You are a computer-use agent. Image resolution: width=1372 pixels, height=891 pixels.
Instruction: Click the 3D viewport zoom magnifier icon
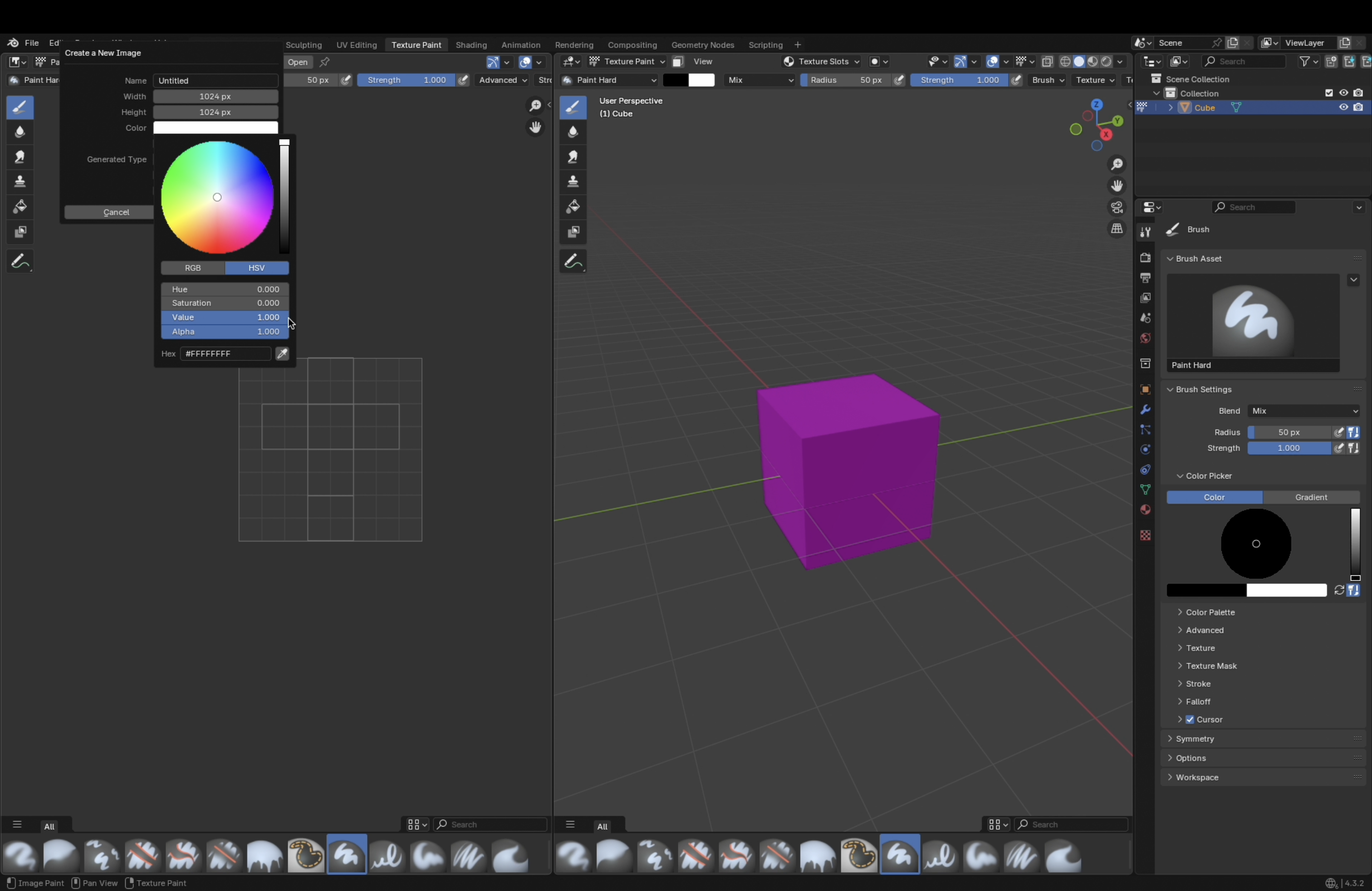(1117, 165)
